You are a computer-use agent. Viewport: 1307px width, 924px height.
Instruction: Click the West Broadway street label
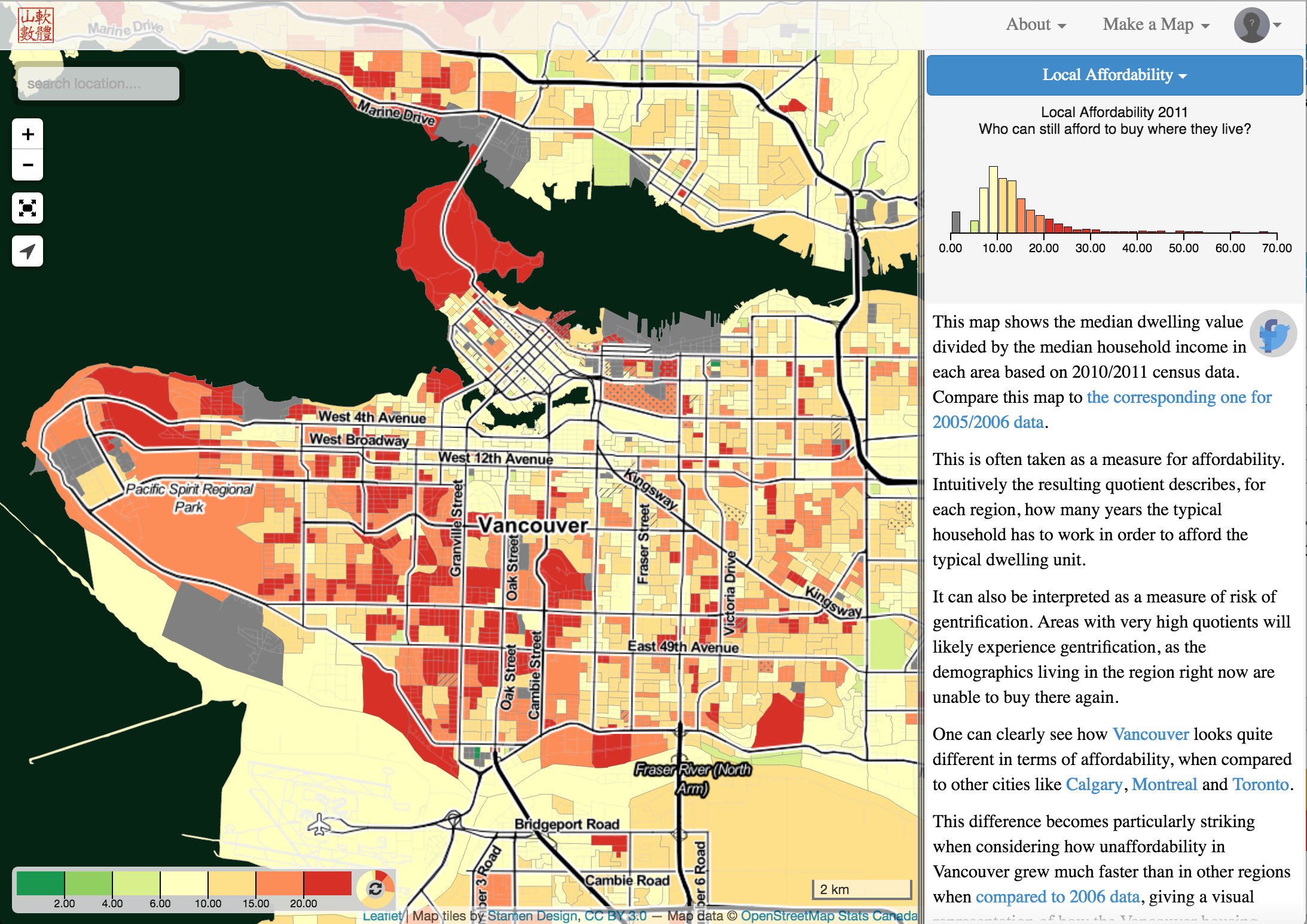(x=359, y=440)
